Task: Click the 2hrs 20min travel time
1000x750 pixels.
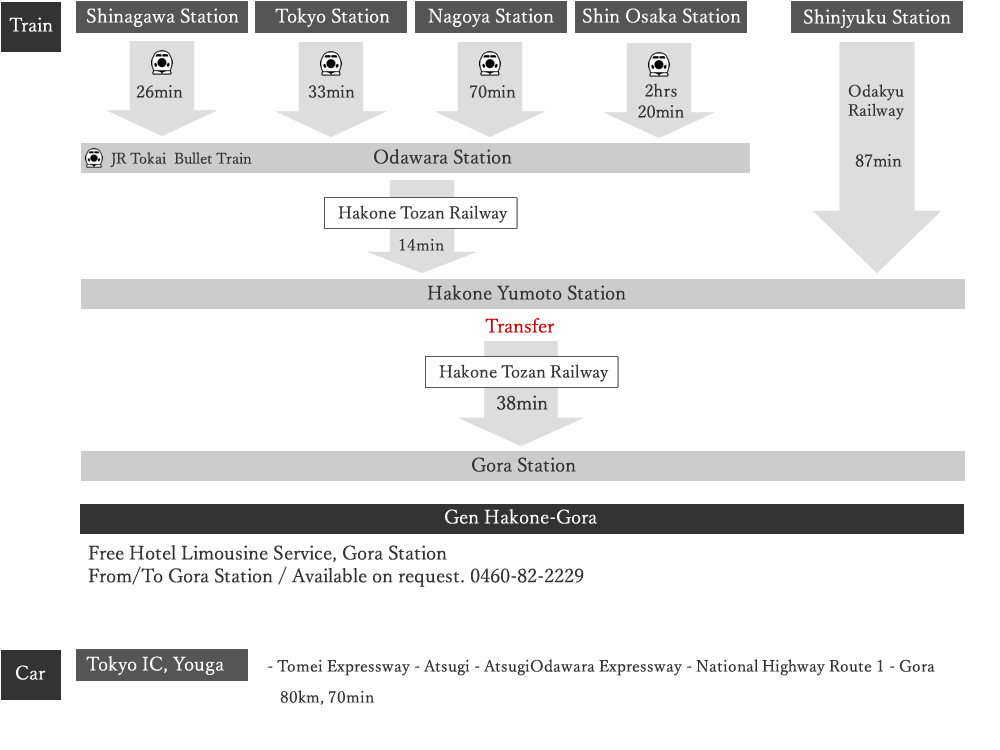Action: pyautogui.click(x=661, y=101)
